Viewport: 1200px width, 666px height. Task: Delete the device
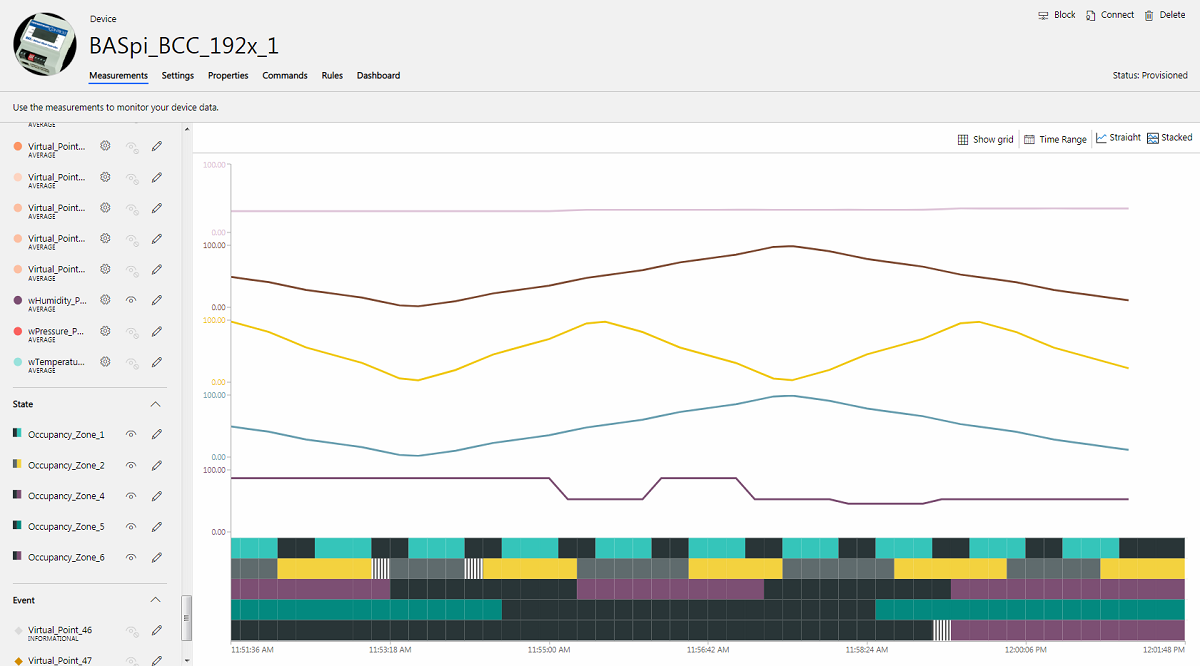point(1165,15)
